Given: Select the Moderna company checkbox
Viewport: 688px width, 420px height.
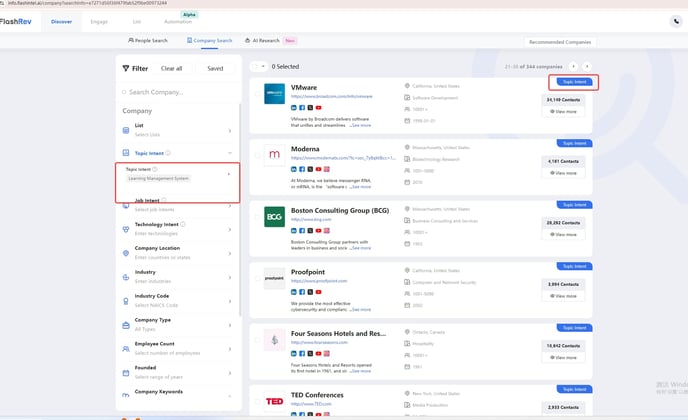Looking at the screenshot, I should coord(257,155).
